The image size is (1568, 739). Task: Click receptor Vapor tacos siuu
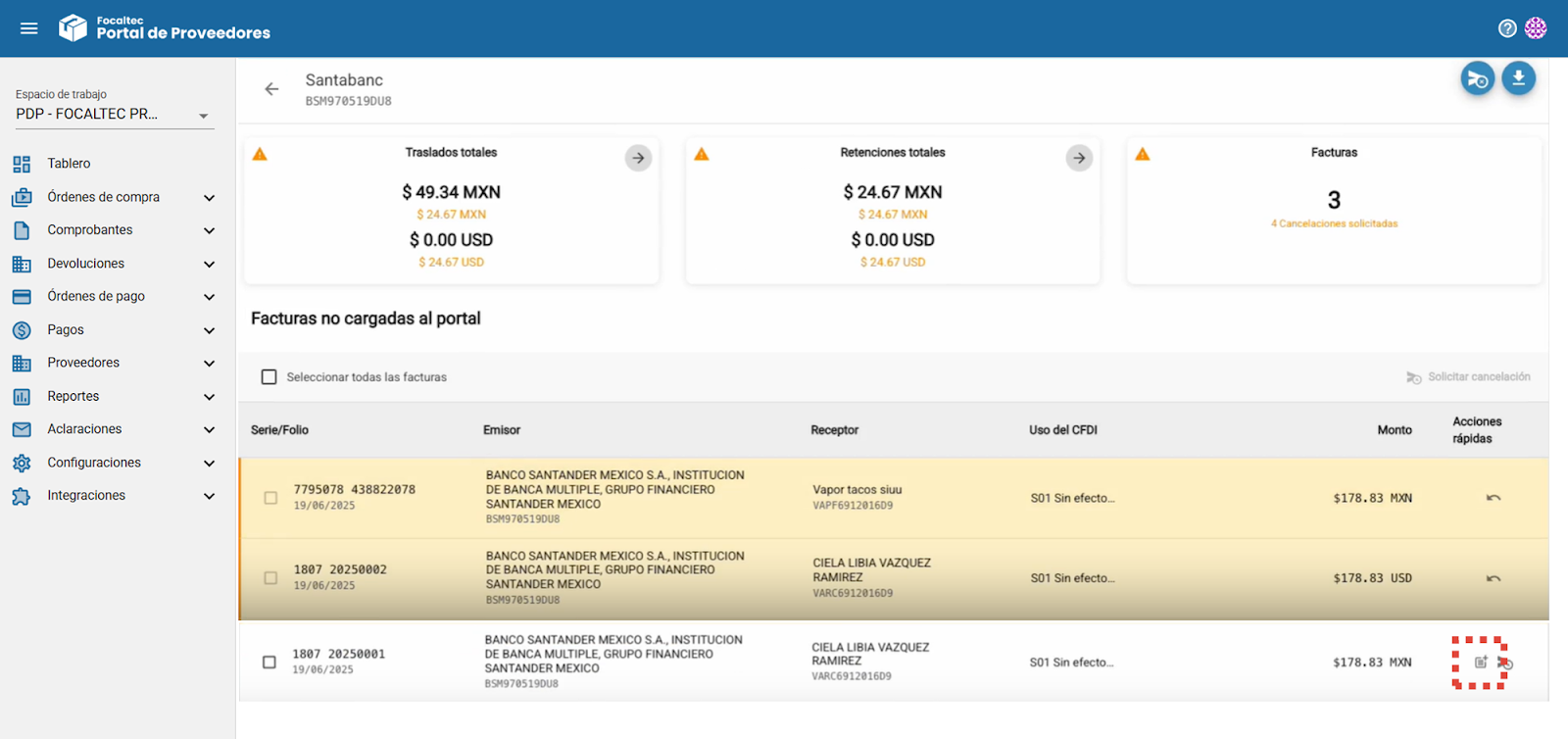(857, 490)
